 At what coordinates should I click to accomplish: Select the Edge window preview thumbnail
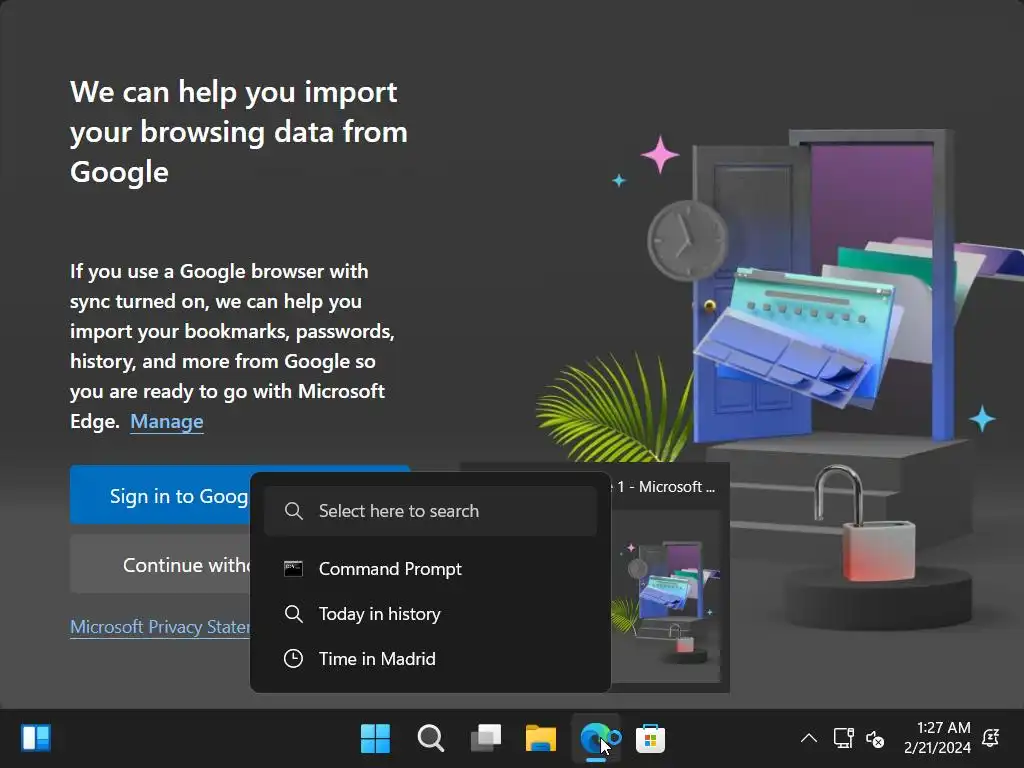666,596
